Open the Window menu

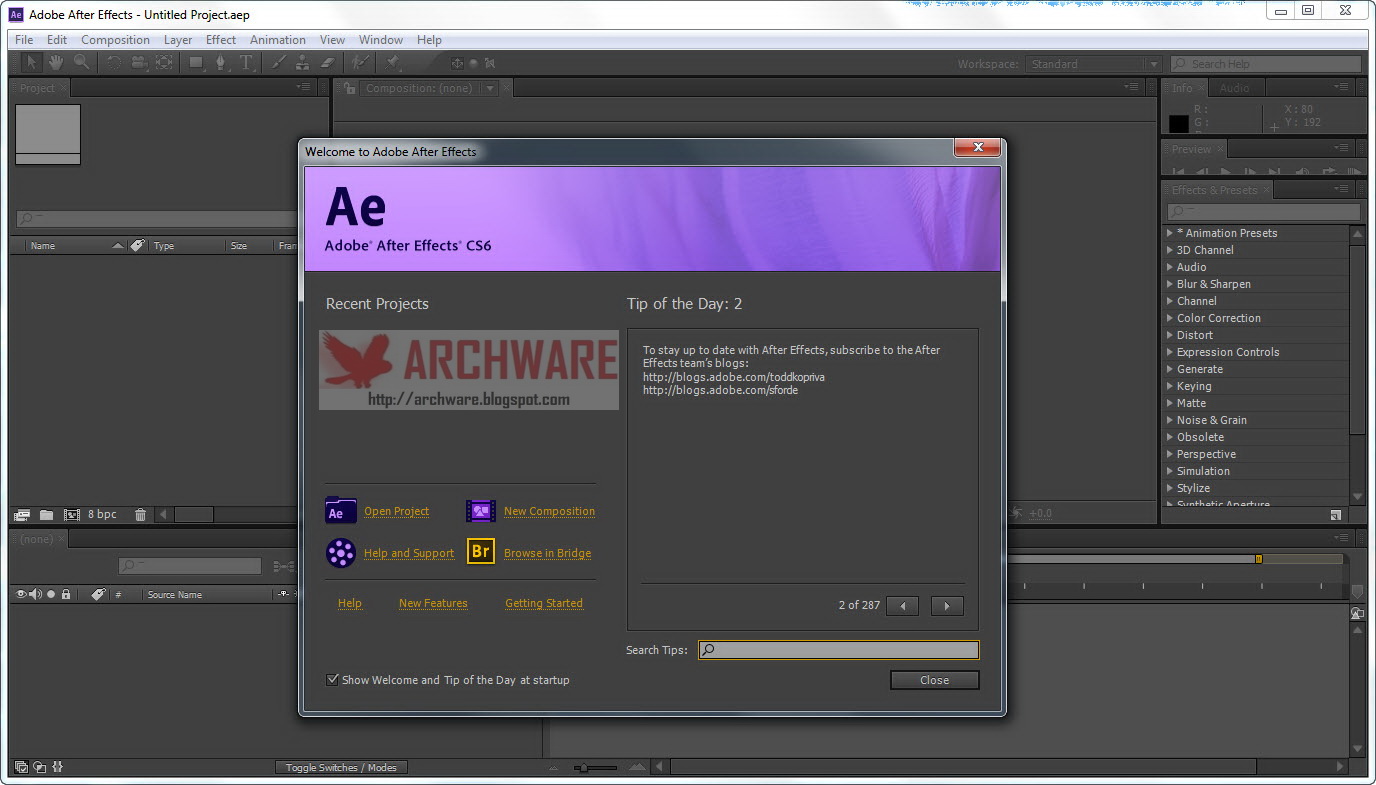pos(381,40)
